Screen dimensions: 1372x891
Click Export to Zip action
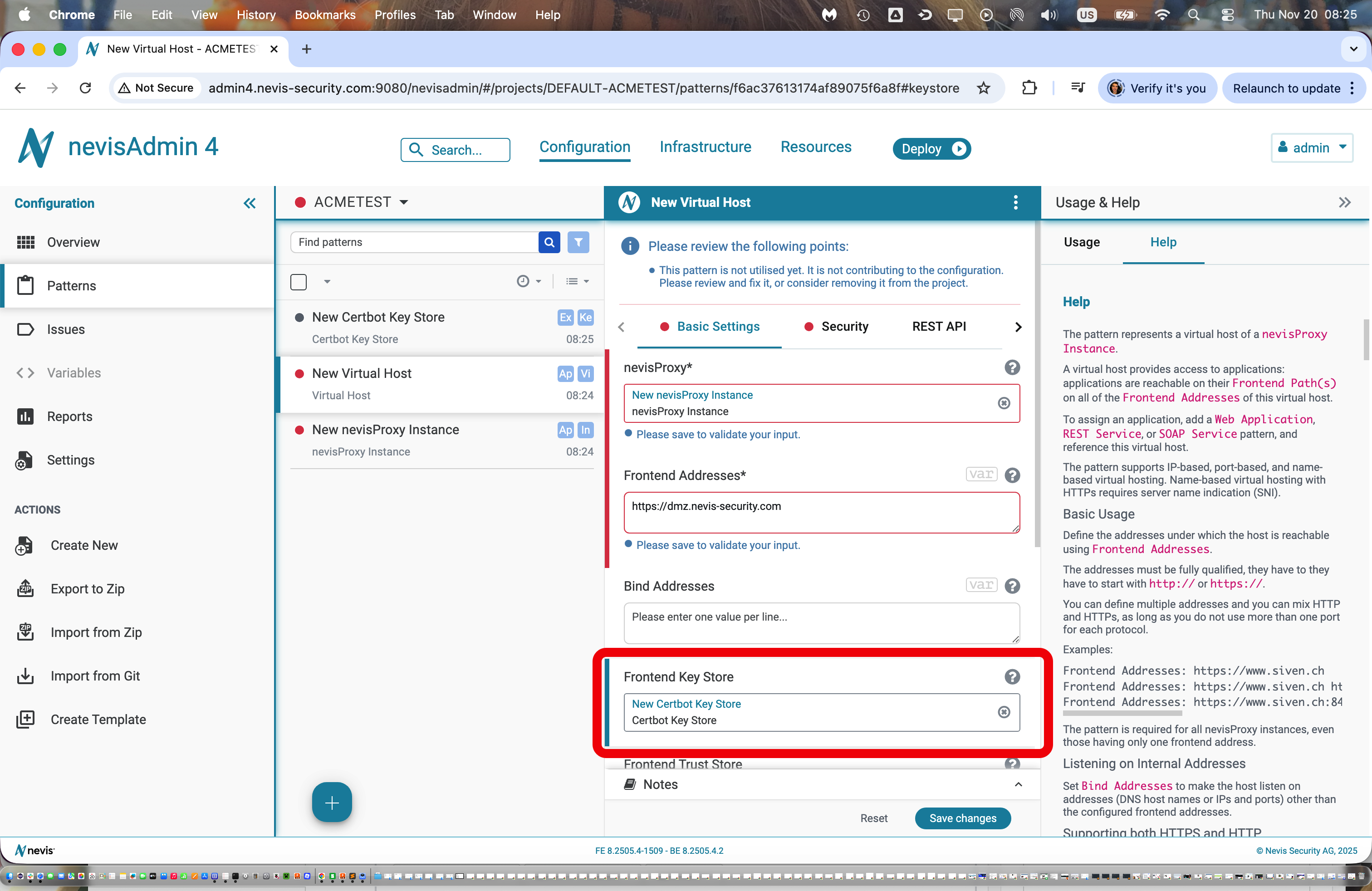[x=87, y=588]
